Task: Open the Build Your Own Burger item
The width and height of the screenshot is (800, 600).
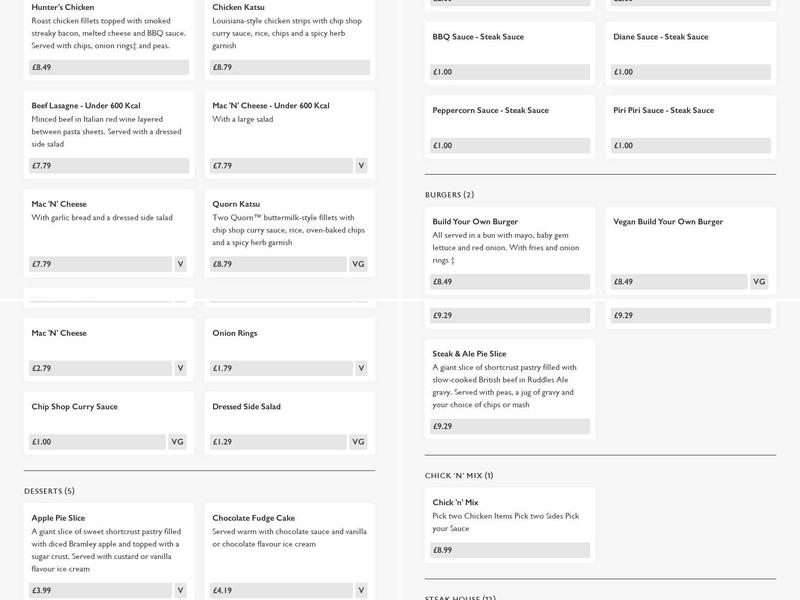Action: (x=475, y=222)
